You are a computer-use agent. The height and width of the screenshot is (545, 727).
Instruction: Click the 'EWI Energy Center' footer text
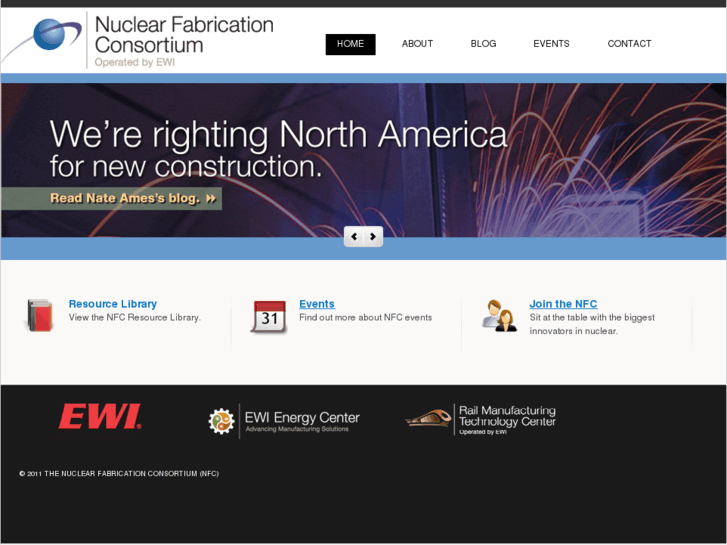click(302, 417)
